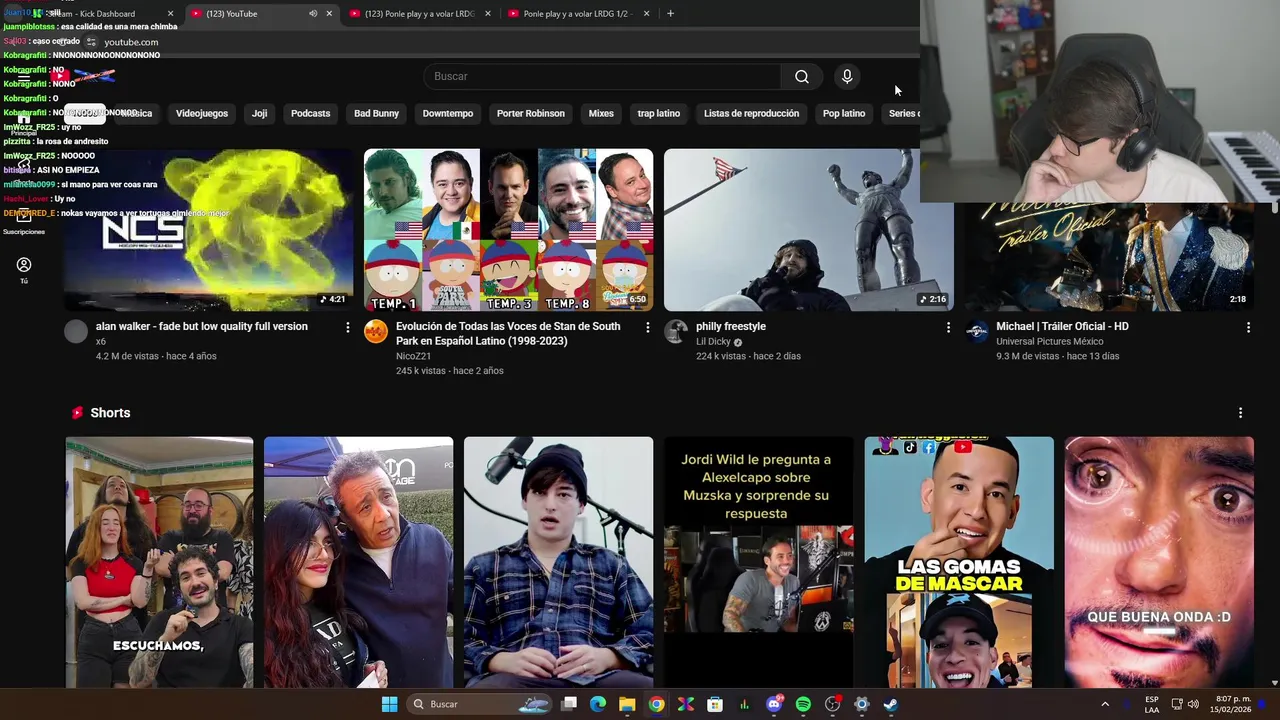Viewport: 1280px width, 720px height.
Task: Open options menu for Michael Tráiler Oficial video
Action: [x=1248, y=327]
